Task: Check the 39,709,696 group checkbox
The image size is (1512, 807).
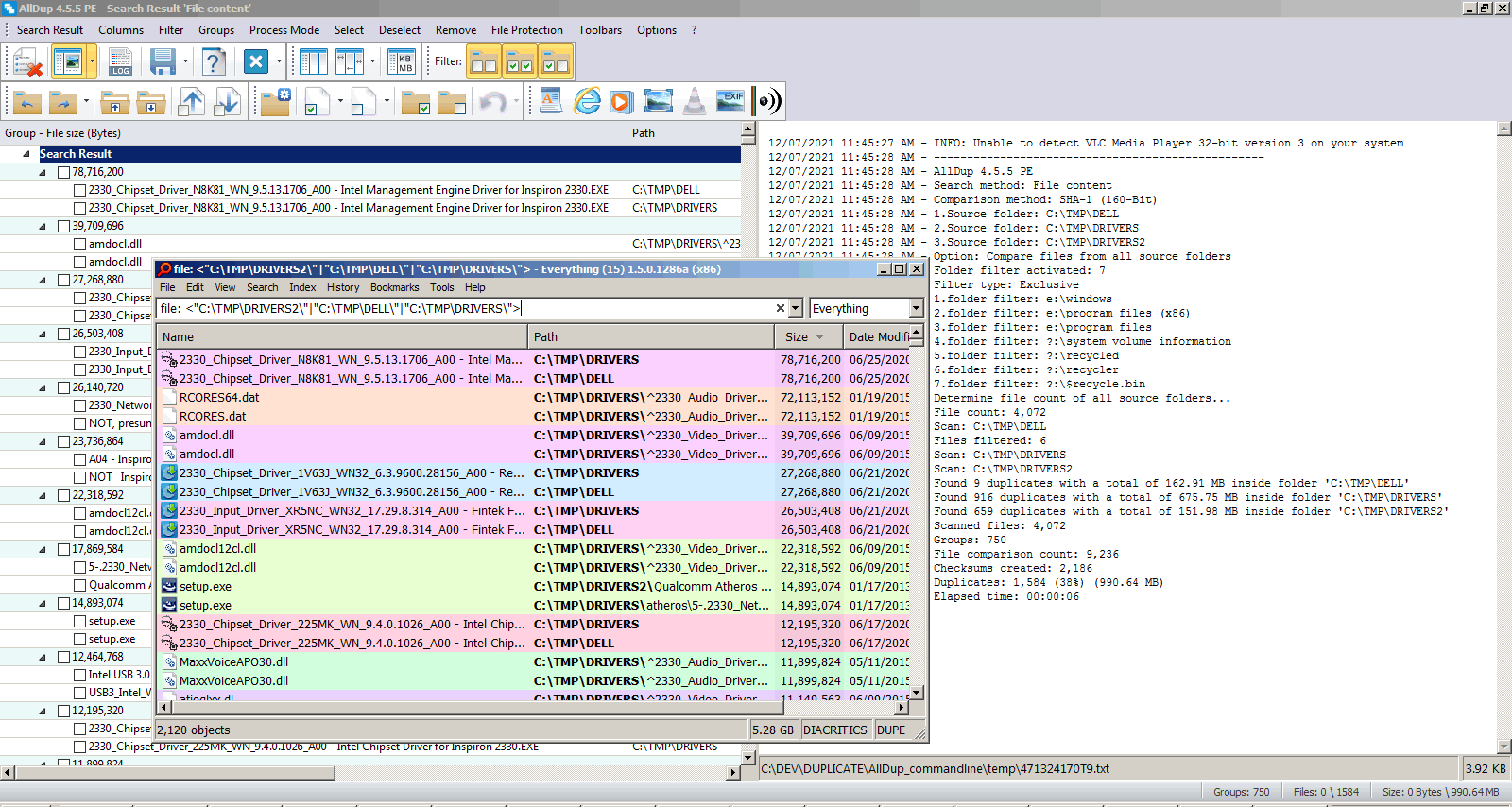Action: pyautogui.click(x=64, y=226)
